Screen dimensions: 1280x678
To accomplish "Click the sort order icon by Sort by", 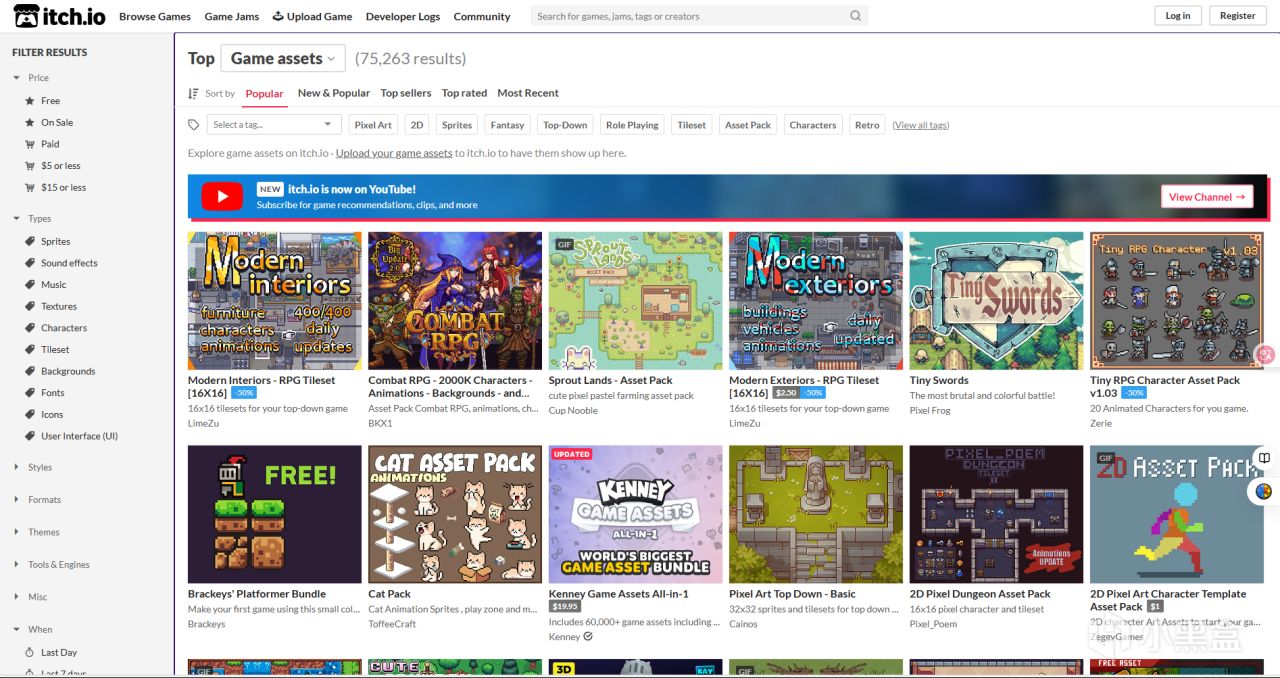I will (x=193, y=93).
